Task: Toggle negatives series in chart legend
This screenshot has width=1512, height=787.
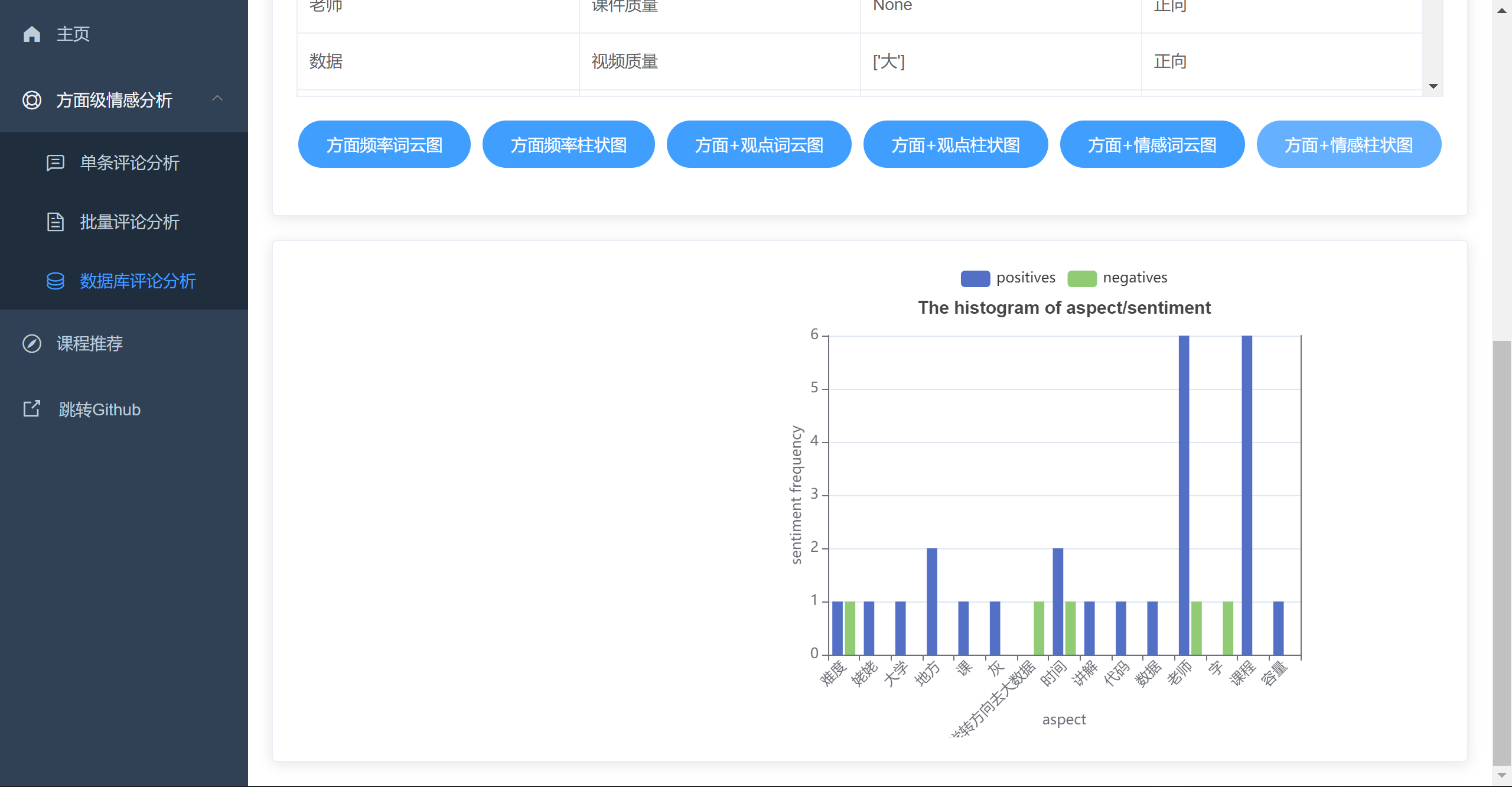Action: pos(1135,278)
